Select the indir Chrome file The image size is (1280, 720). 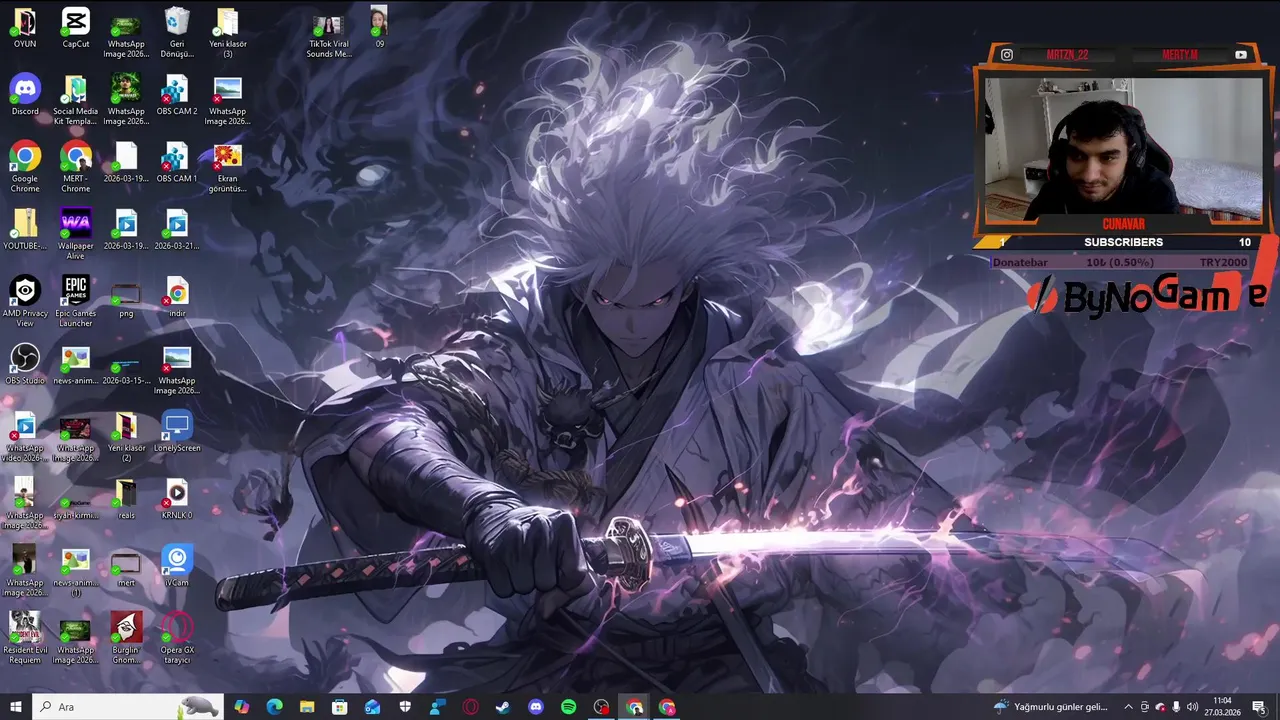pyautogui.click(x=177, y=297)
